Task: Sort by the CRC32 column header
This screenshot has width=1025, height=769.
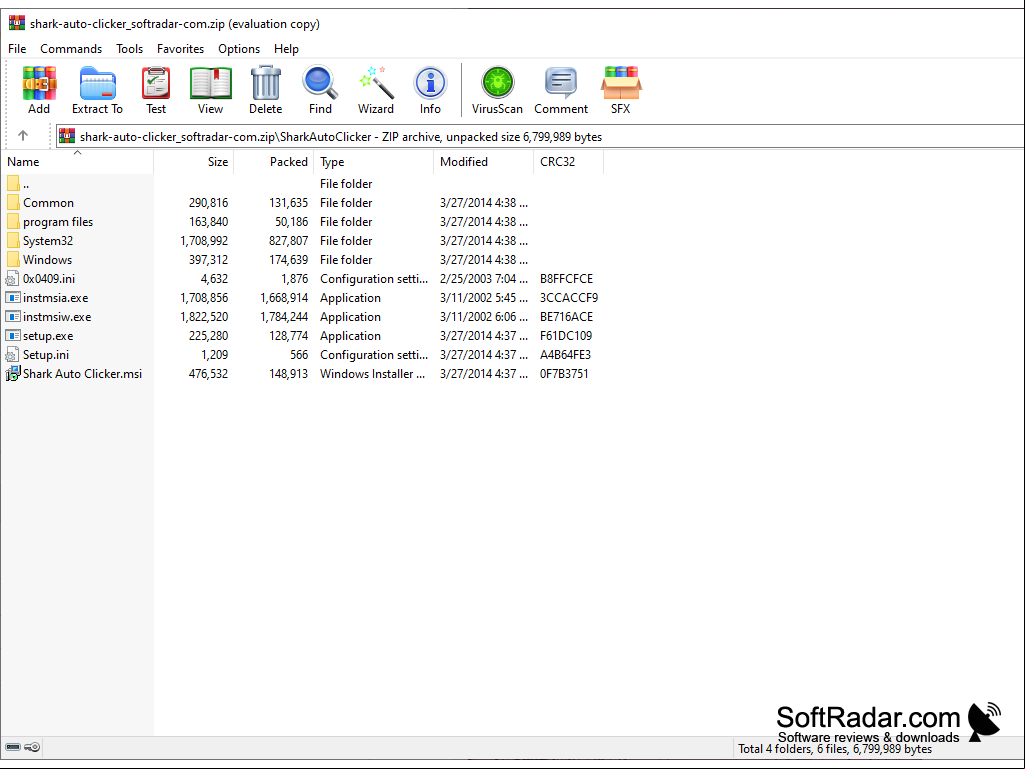Action: (568, 162)
